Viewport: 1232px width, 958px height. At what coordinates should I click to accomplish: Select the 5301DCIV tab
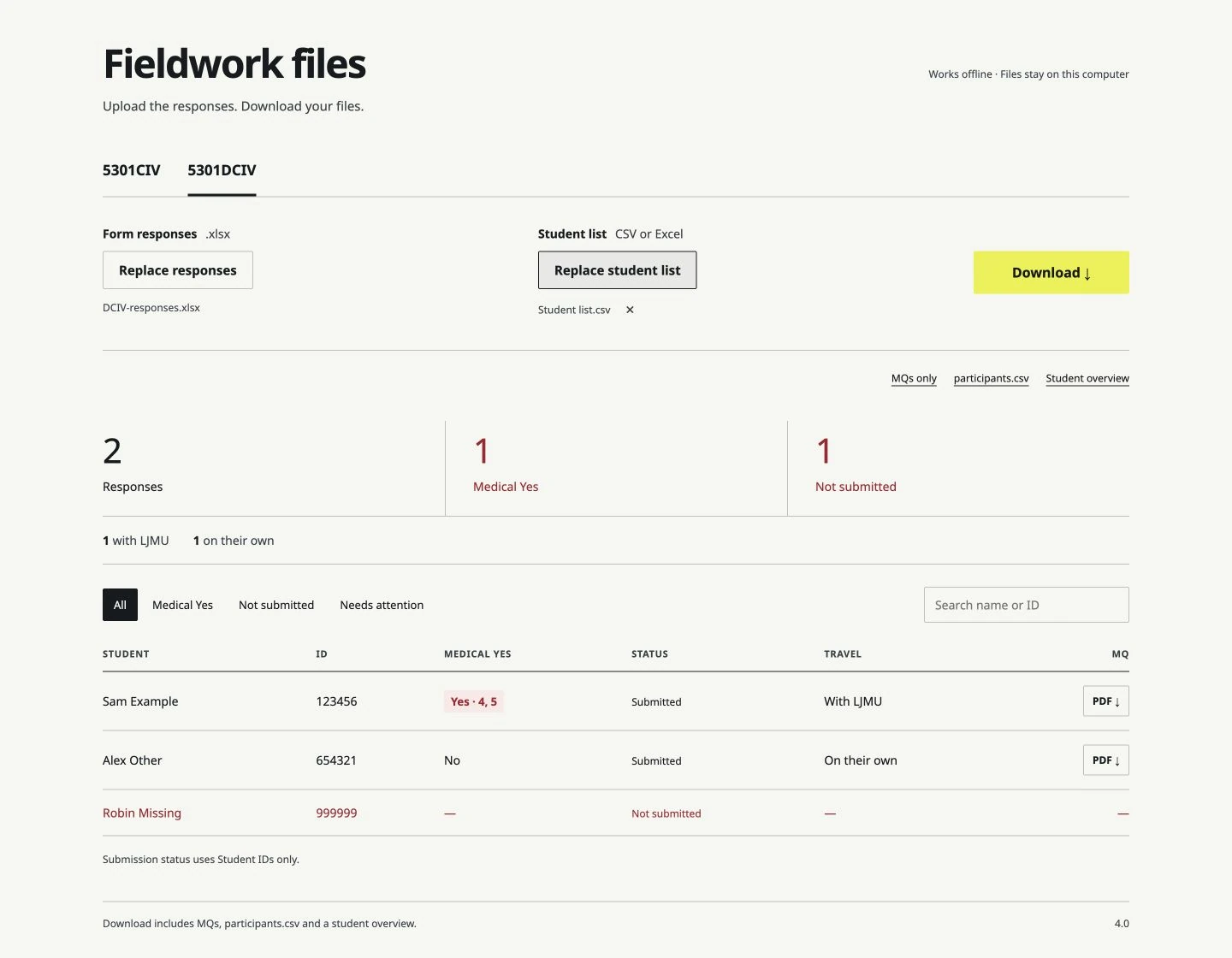click(222, 170)
